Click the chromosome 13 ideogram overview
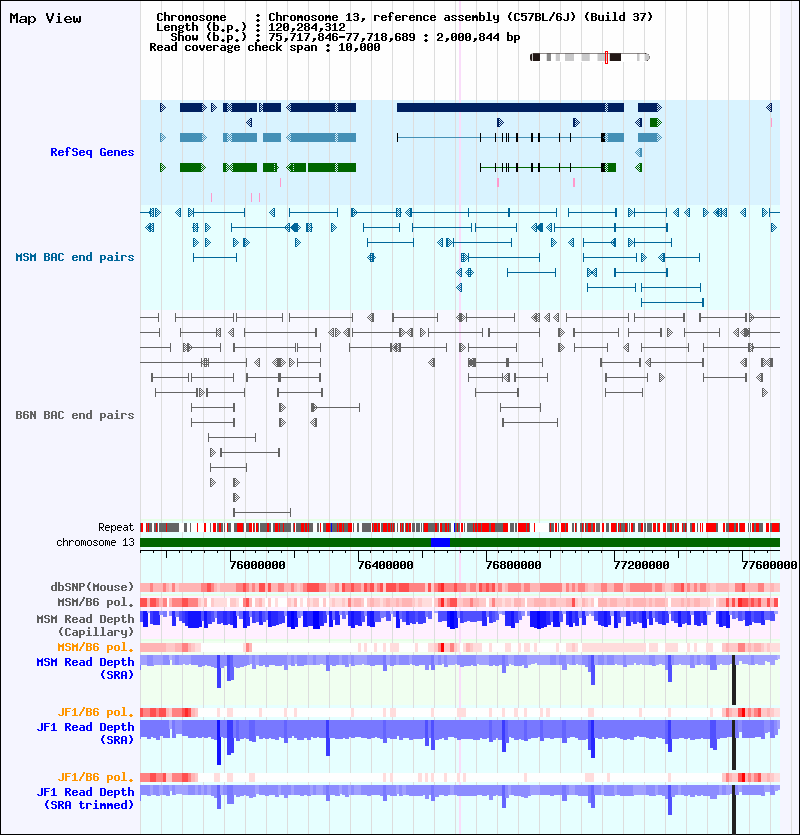This screenshot has height=835, width=800. click(590, 57)
